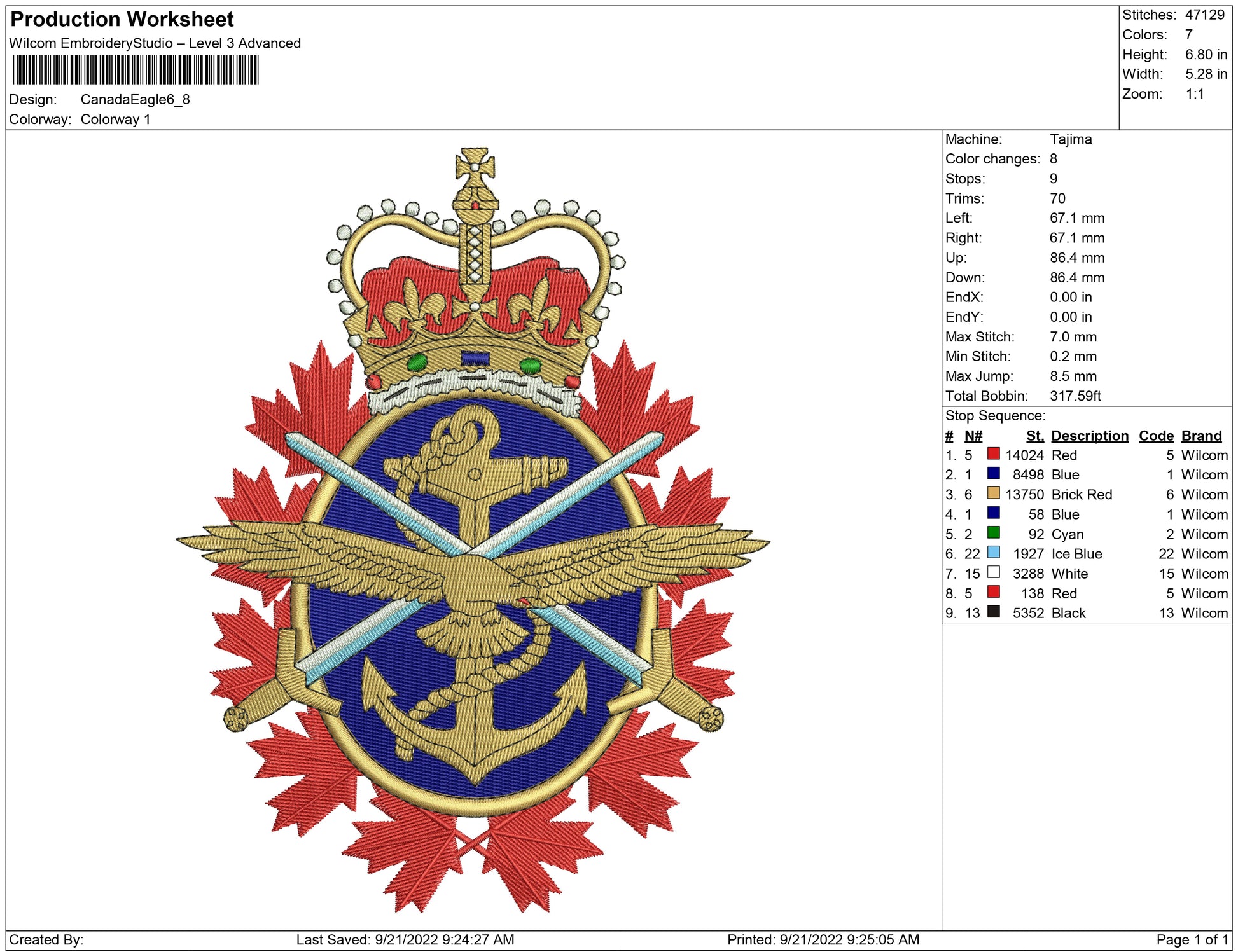Click the Ice Blue color swatch
This screenshot has height=952, width=1238.
993,552
